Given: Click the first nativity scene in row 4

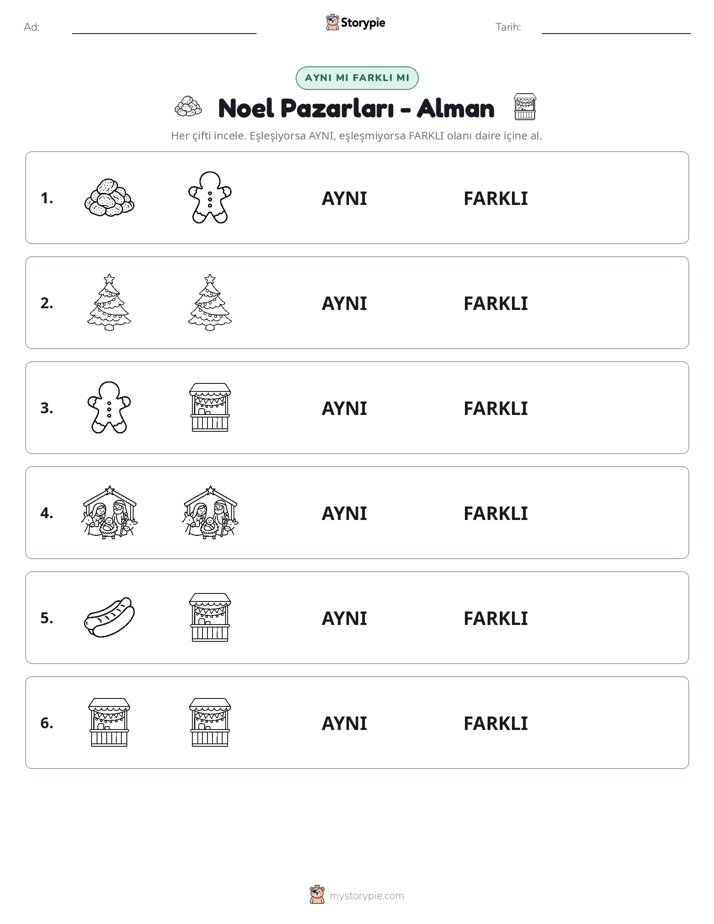Looking at the screenshot, I should (109, 512).
